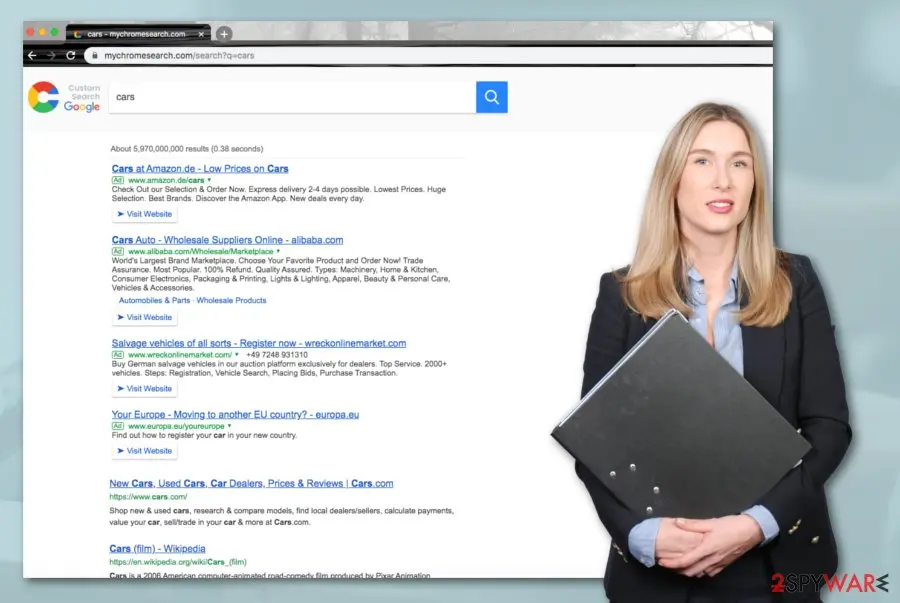Expand arrow beside www.wreckonlinemarket.com URL

[236, 355]
